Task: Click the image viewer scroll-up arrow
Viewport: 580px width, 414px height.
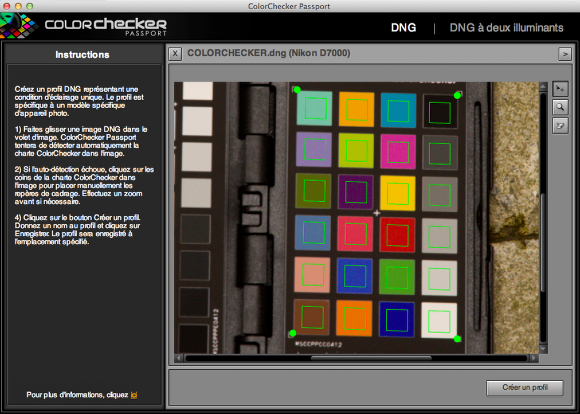Action: [x=543, y=87]
